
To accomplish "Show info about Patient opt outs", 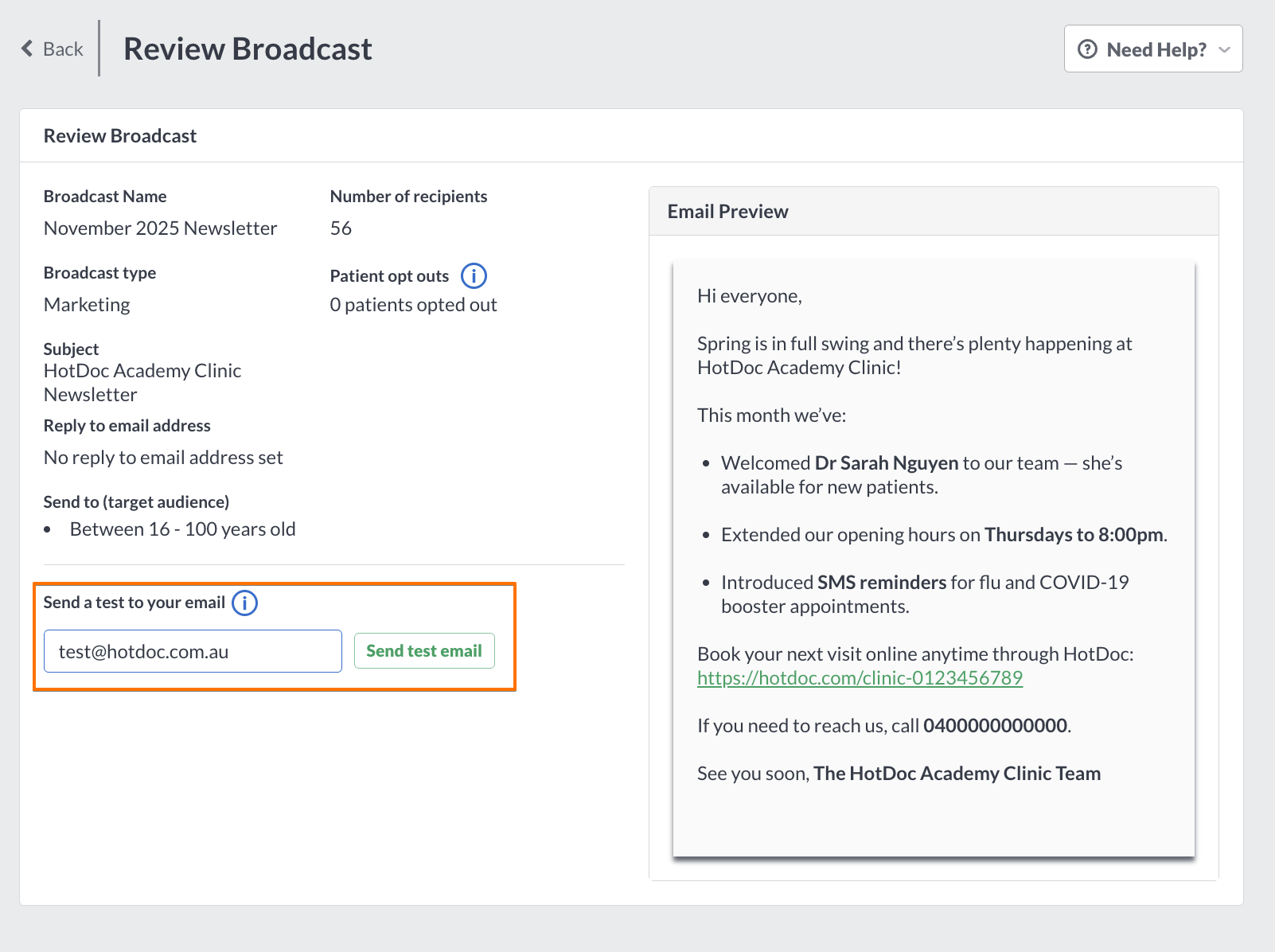I will tap(474, 276).
